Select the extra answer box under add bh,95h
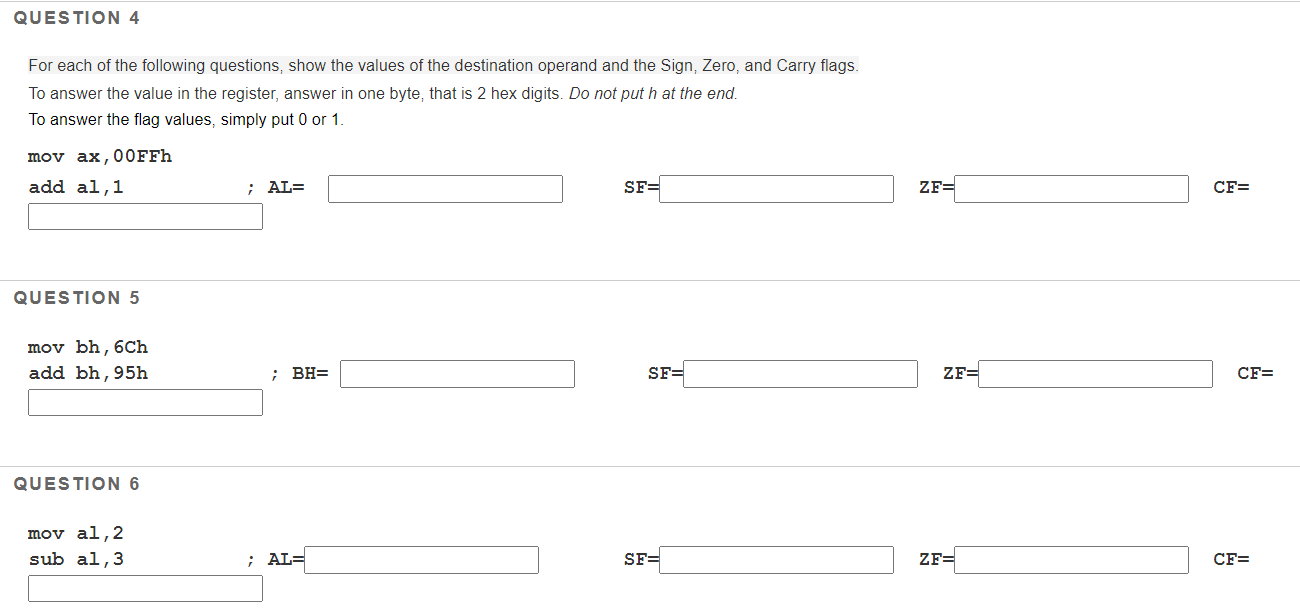The image size is (1300, 612). click(x=145, y=402)
